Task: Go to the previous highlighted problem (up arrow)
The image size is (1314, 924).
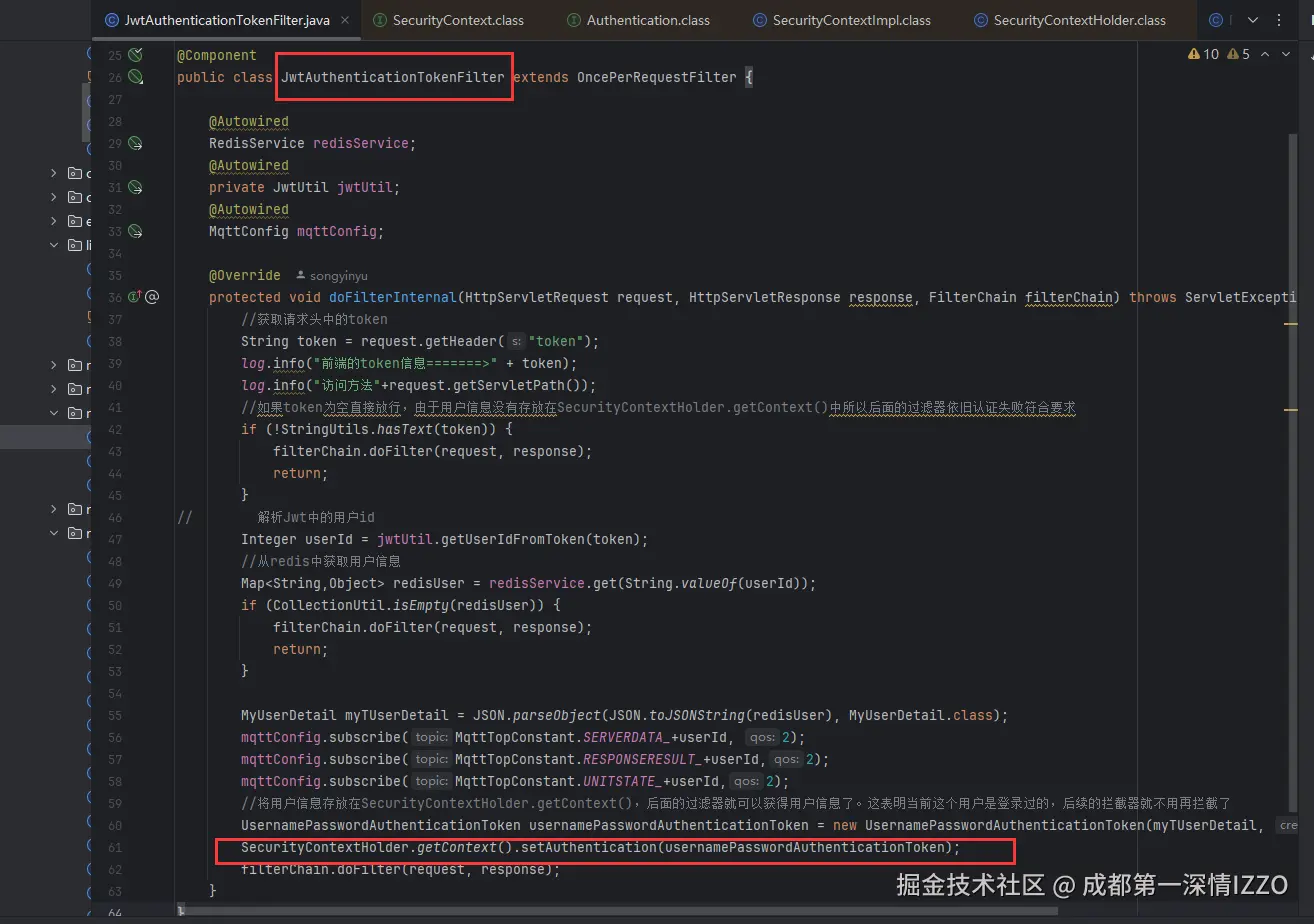Action: click(x=1265, y=54)
